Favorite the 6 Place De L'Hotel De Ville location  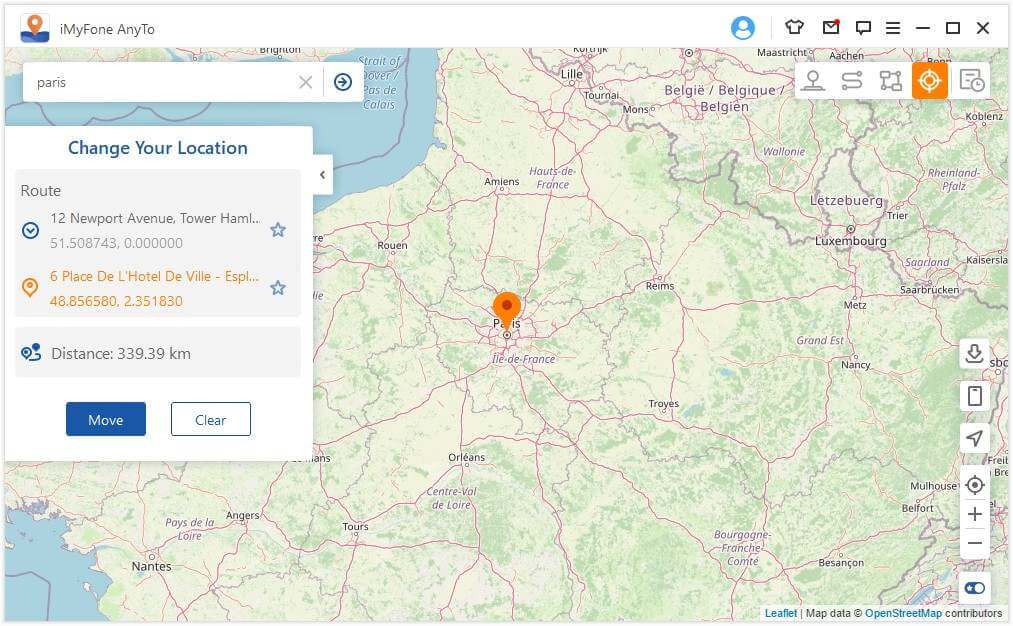(278, 287)
